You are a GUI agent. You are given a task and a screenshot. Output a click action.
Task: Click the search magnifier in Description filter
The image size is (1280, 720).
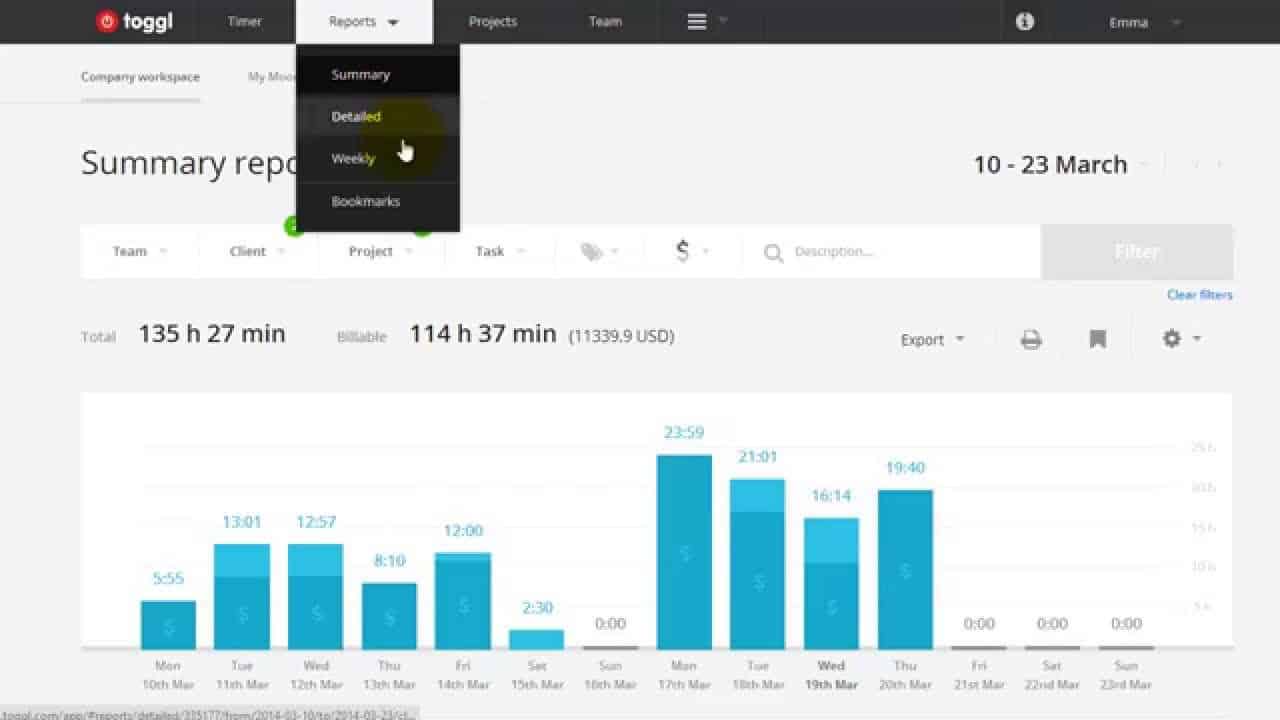(x=773, y=253)
